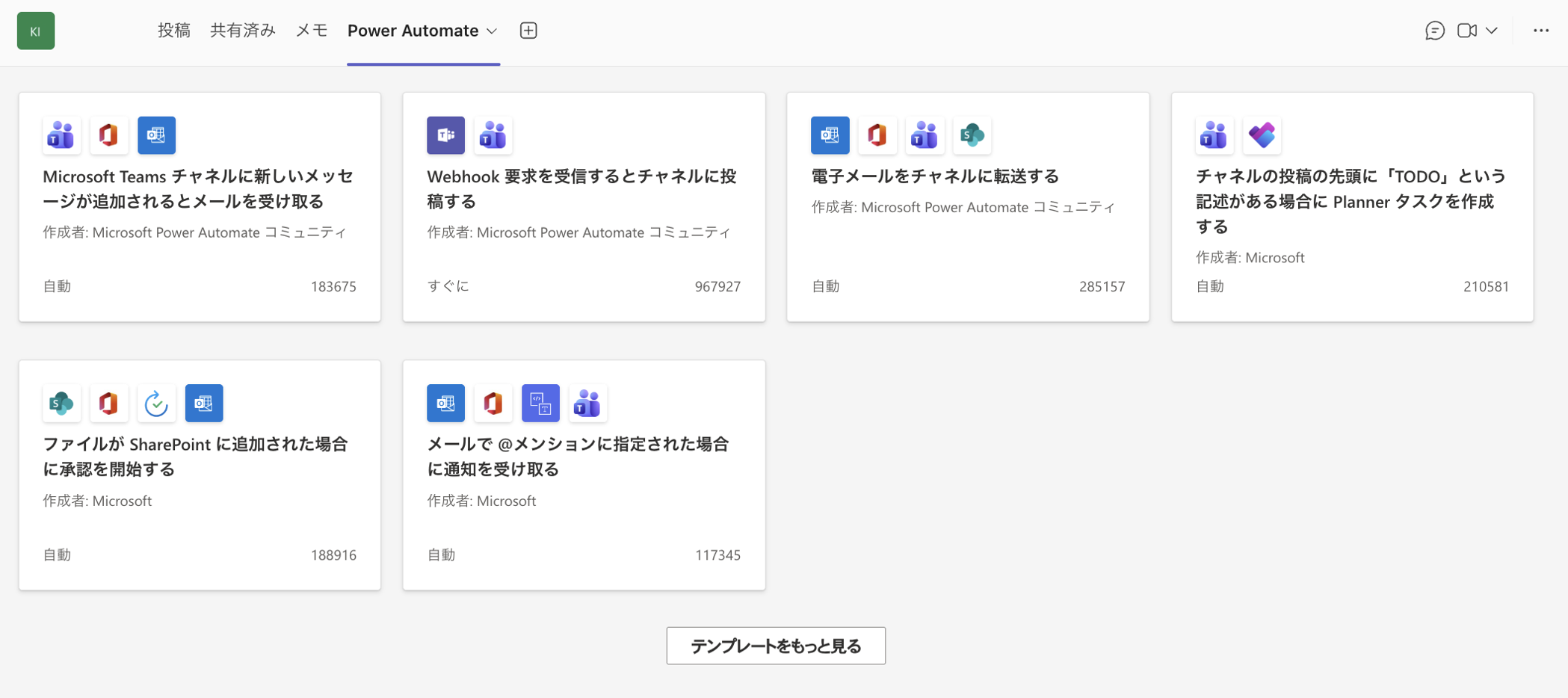Click the Webhook connector icon in Webhook card
This screenshot has width=1568, height=698.
(446, 135)
